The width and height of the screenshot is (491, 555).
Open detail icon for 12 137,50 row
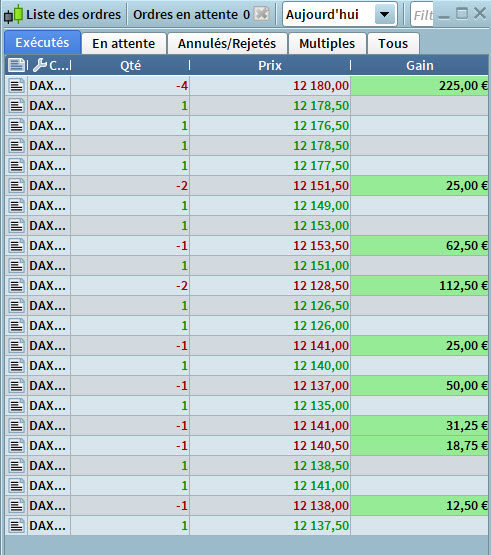tap(17, 526)
